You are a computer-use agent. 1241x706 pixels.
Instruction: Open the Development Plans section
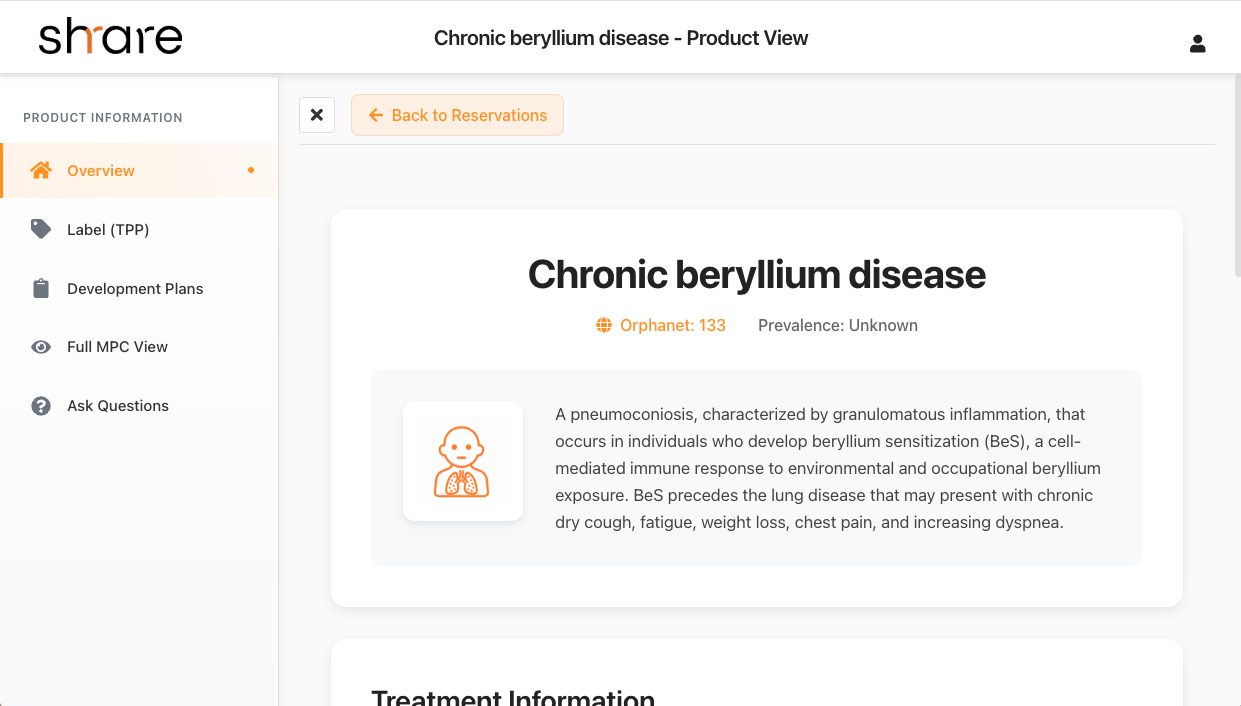click(x=135, y=289)
